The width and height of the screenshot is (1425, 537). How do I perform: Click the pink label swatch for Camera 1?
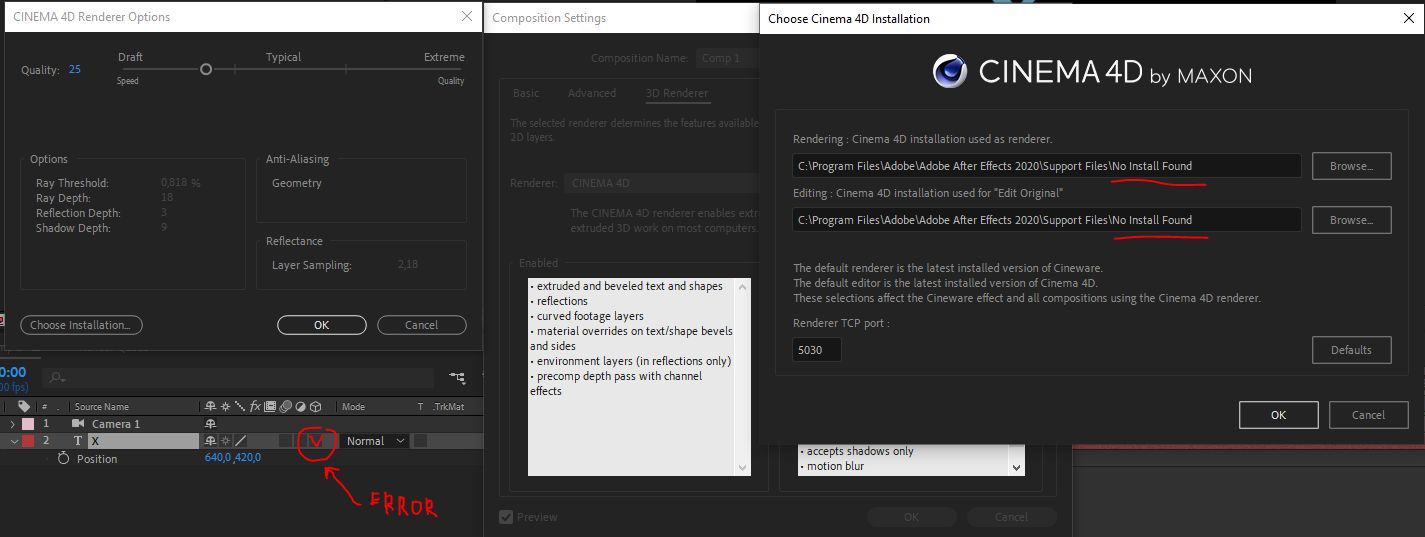pyautogui.click(x=28, y=424)
